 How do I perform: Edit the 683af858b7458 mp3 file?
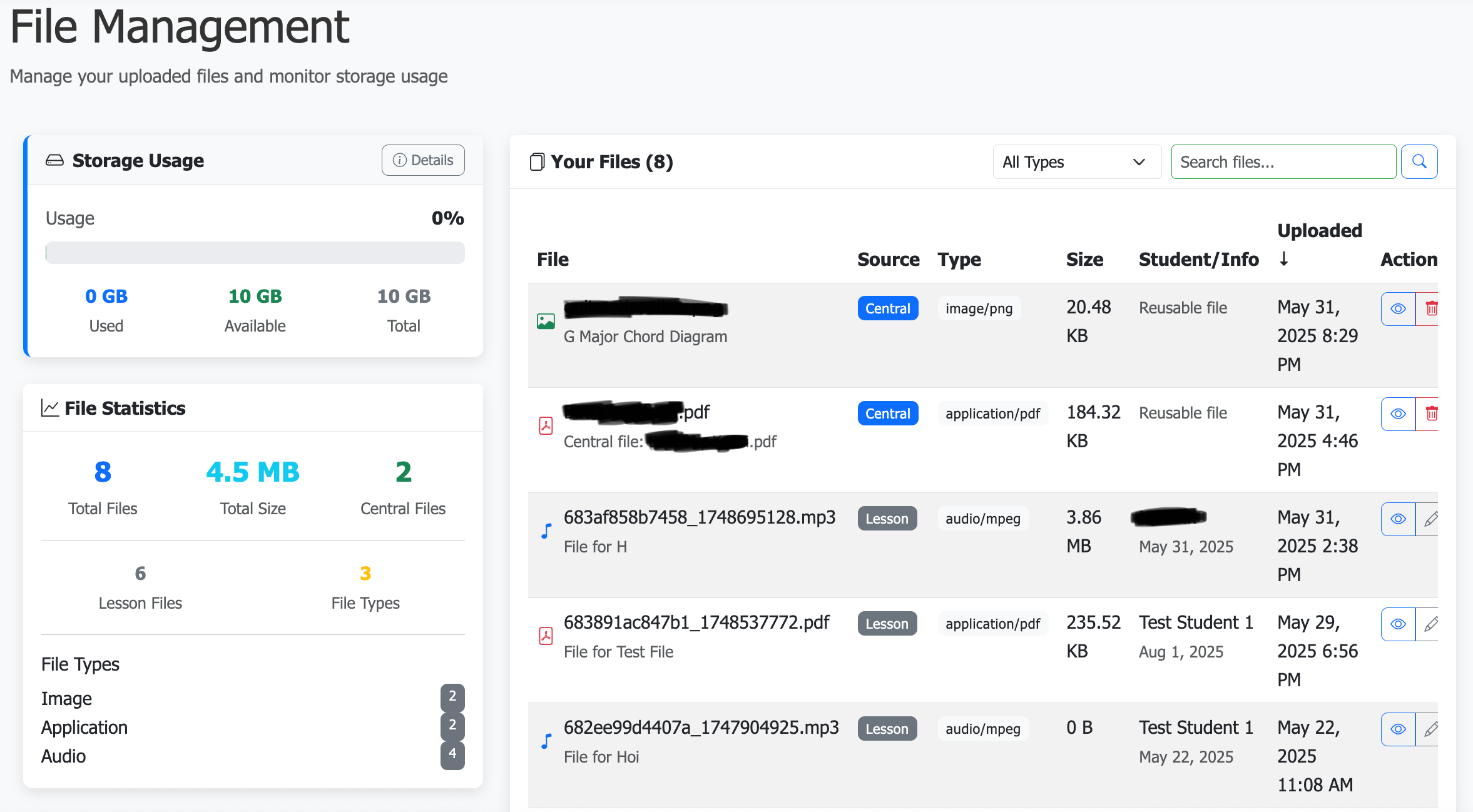1429,519
